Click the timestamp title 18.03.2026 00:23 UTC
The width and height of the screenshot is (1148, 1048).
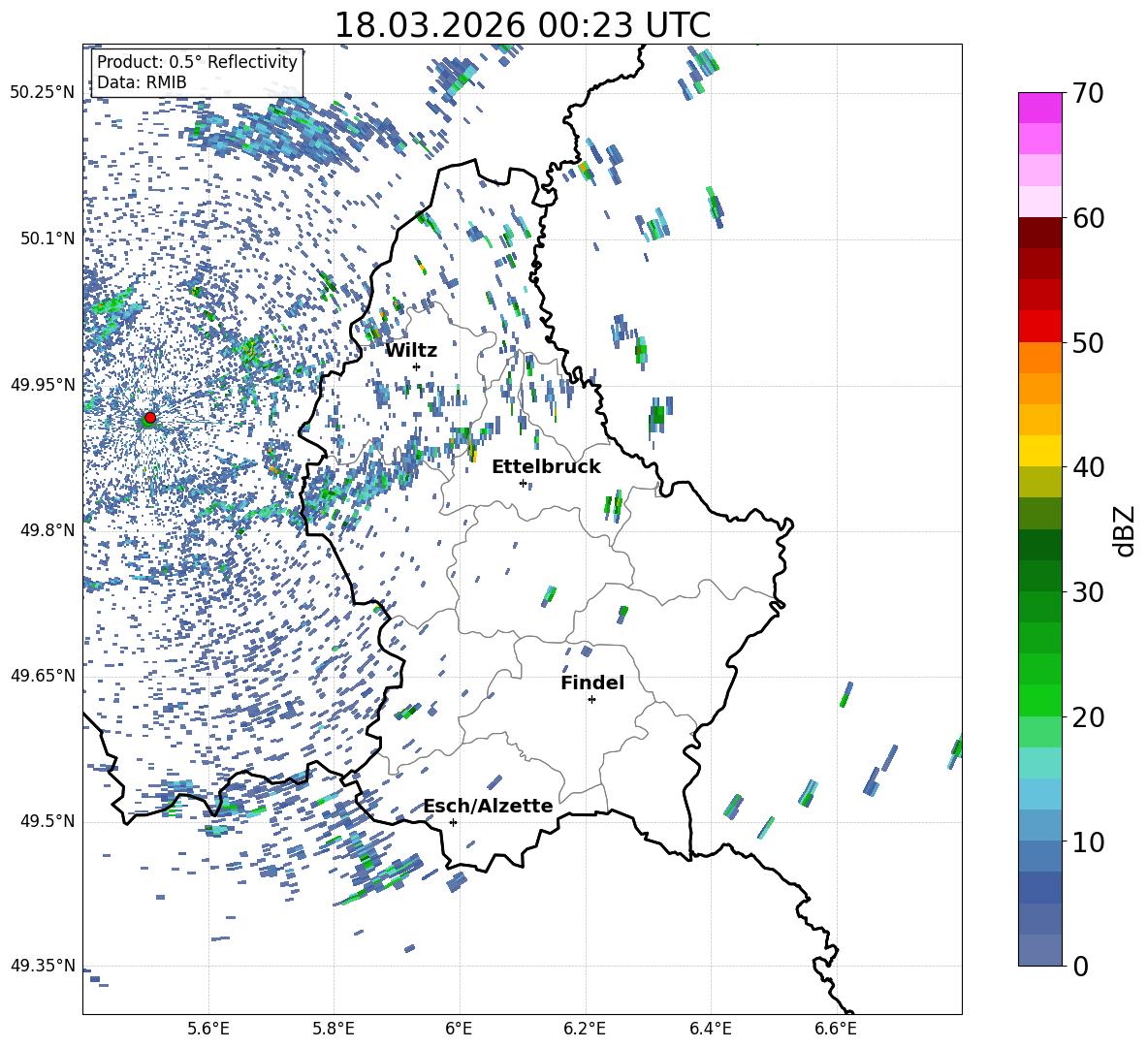point(522,25)
